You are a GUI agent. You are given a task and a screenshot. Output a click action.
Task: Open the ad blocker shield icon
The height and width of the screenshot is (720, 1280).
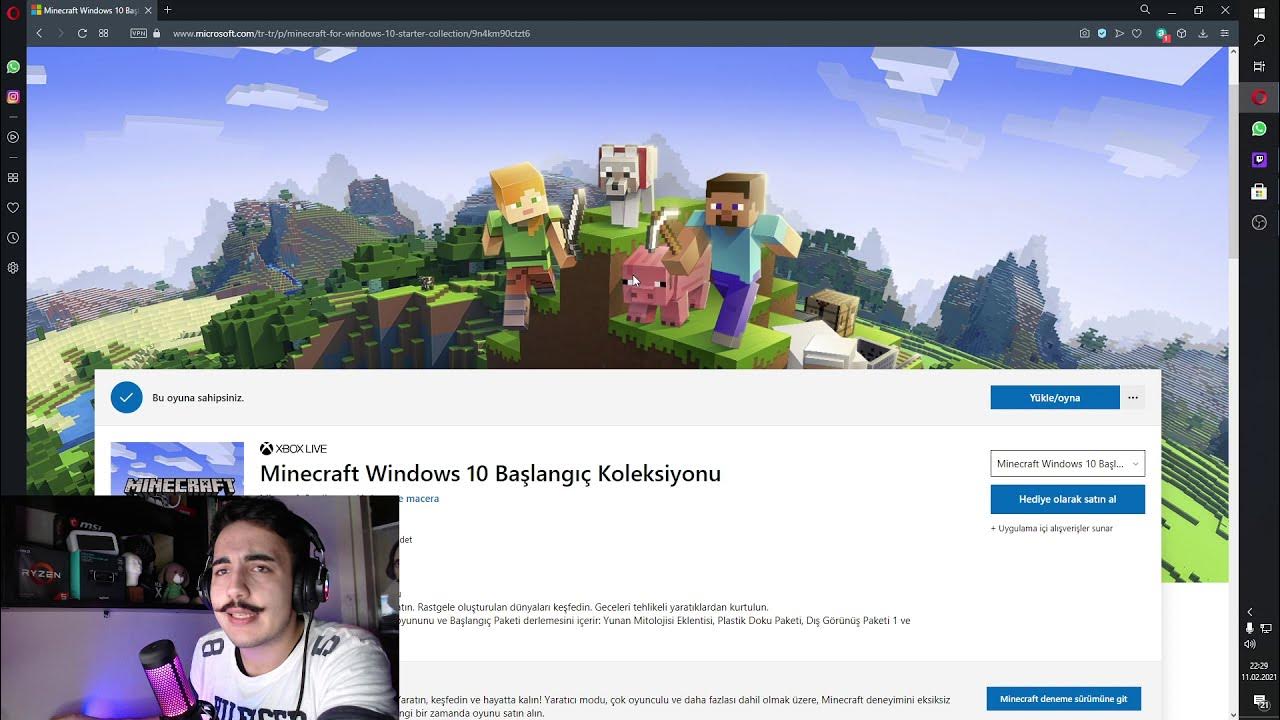click(x=1102, y=33)
